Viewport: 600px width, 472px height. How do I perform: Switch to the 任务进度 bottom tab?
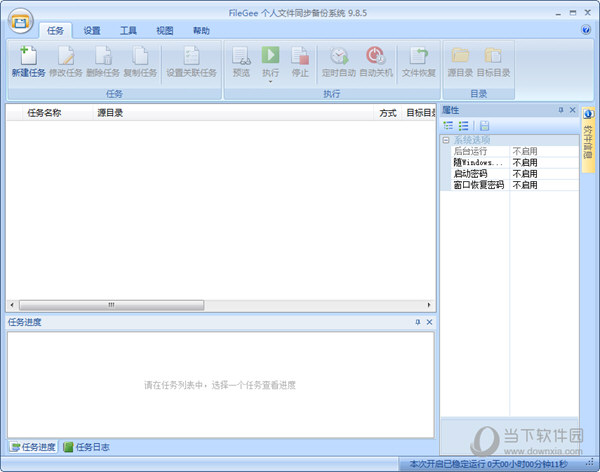[x=33, y=447]
